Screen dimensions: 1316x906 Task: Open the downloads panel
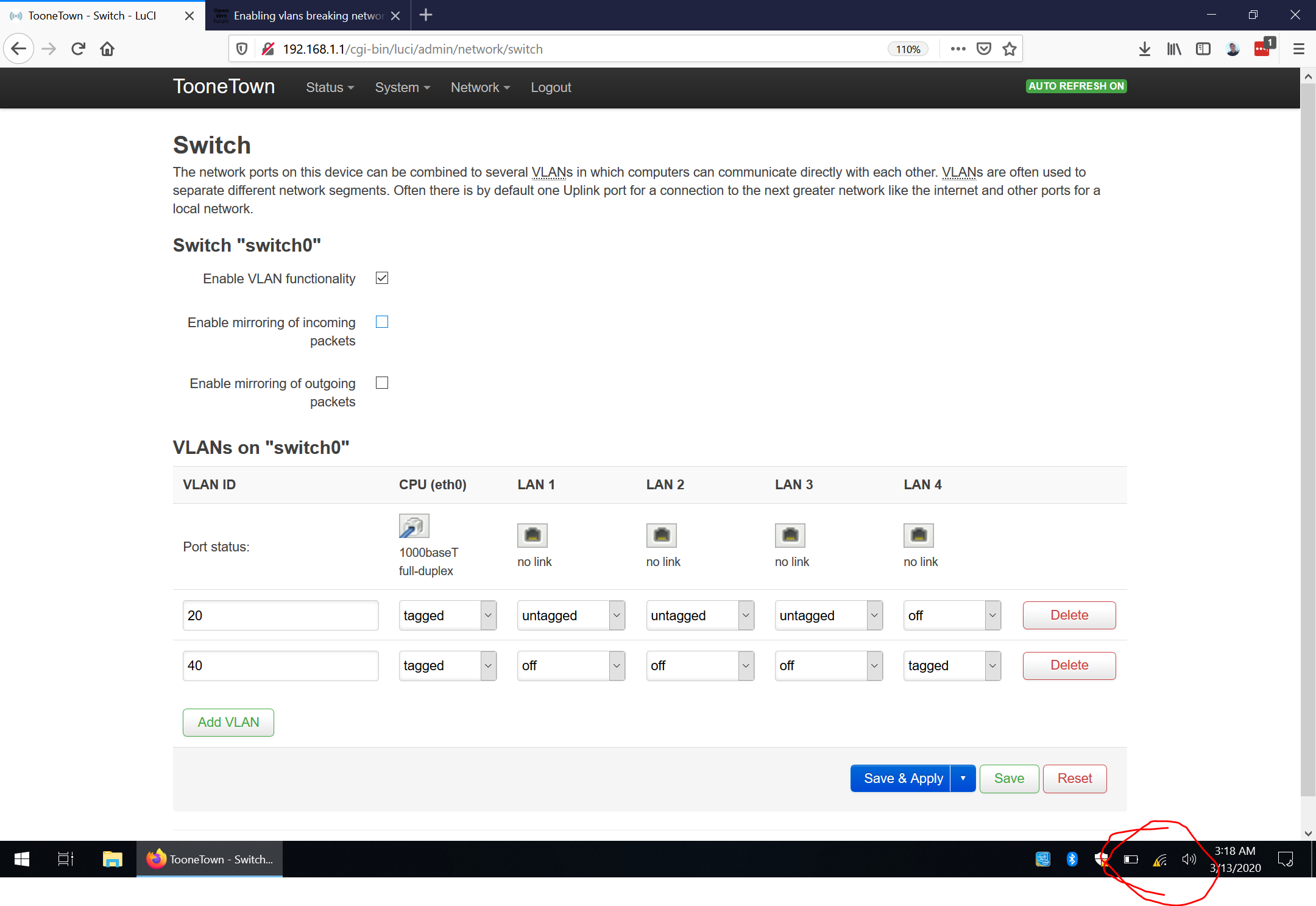coord(1145,49)
